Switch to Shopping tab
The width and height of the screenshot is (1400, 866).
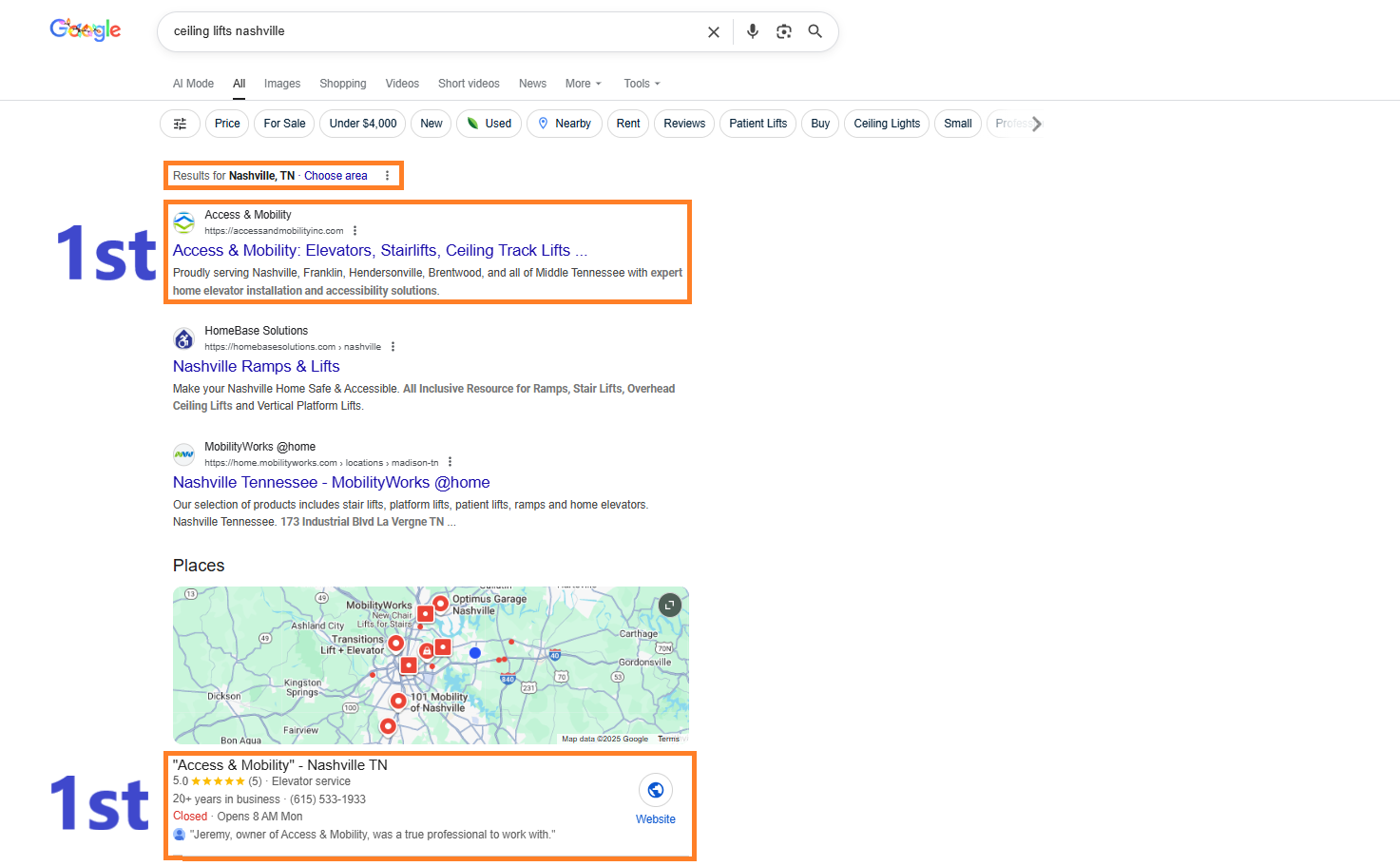pos(343,84)
